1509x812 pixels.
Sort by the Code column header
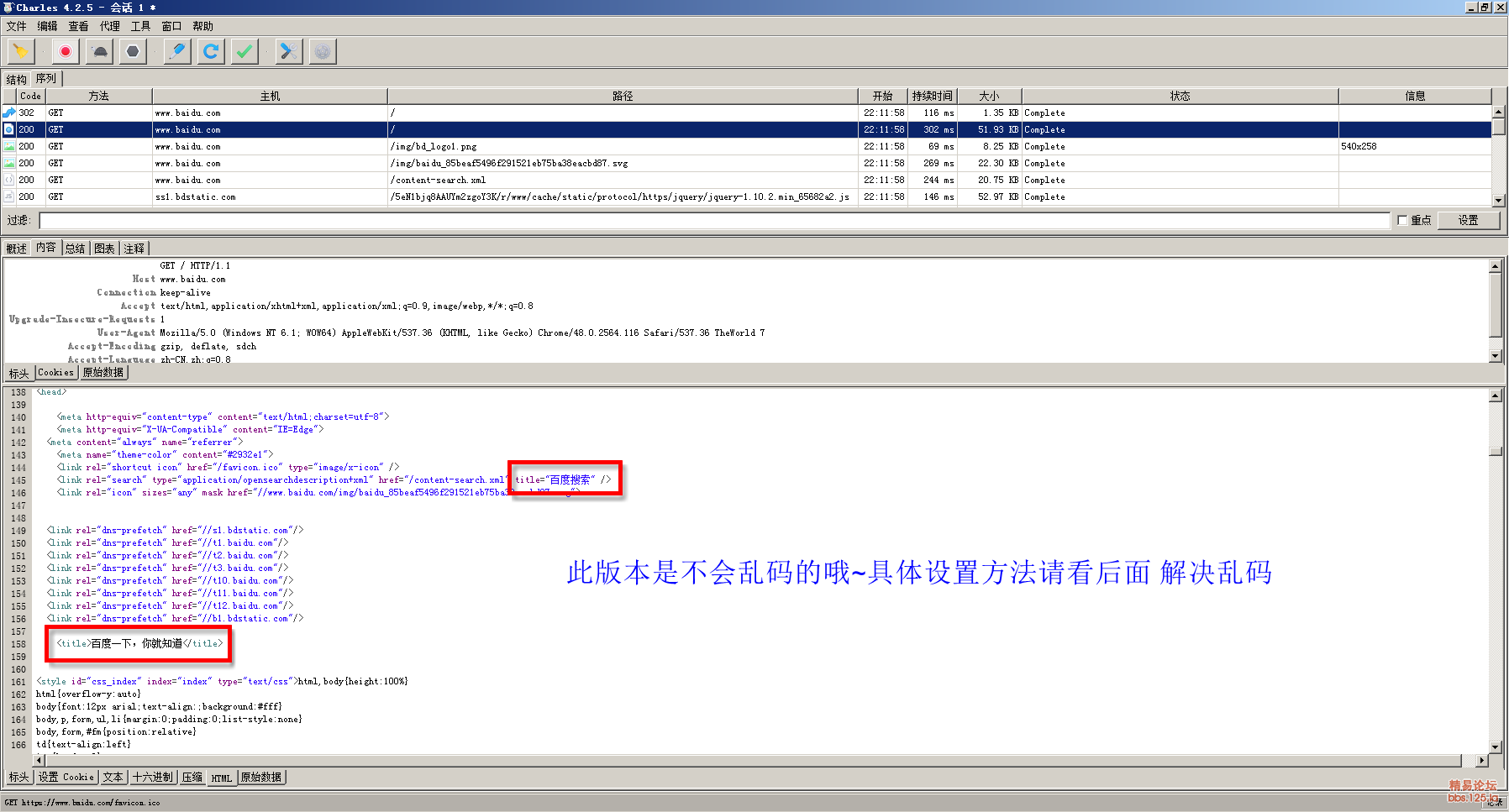(31, 96)
